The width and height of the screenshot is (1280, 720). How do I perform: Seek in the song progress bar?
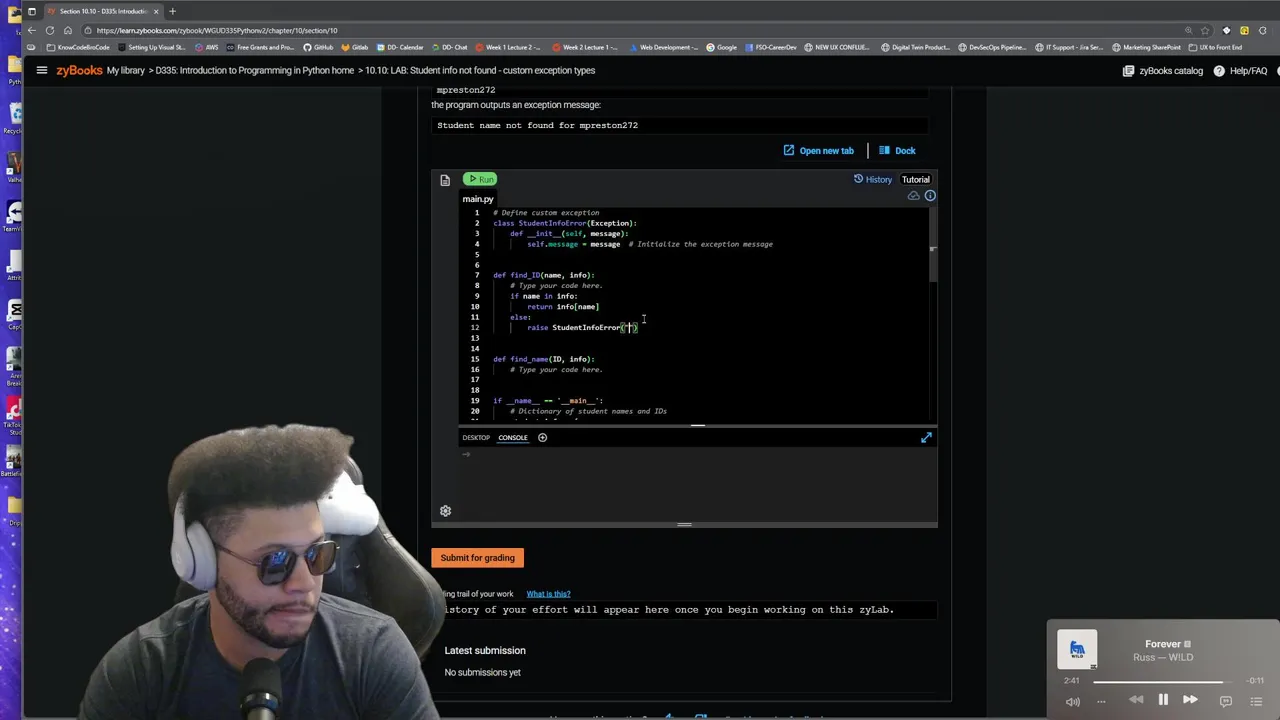1165,681
